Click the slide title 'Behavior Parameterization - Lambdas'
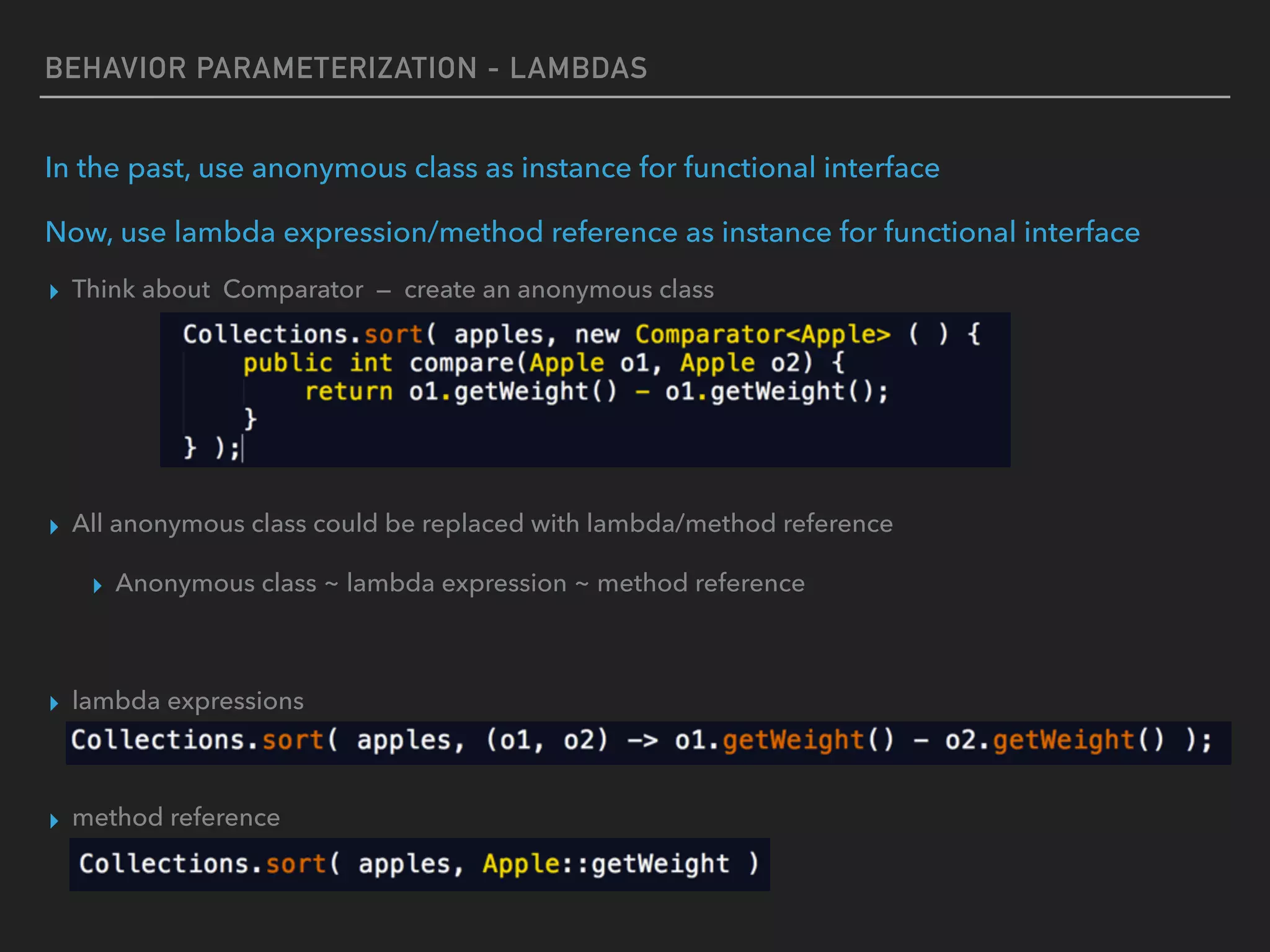 coord(346,68)
